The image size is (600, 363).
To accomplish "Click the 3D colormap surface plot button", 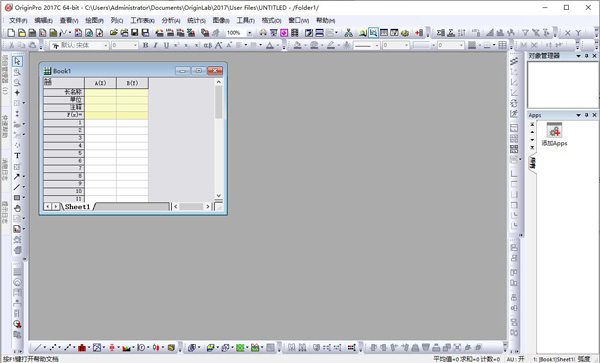I will tap(210, 347).
